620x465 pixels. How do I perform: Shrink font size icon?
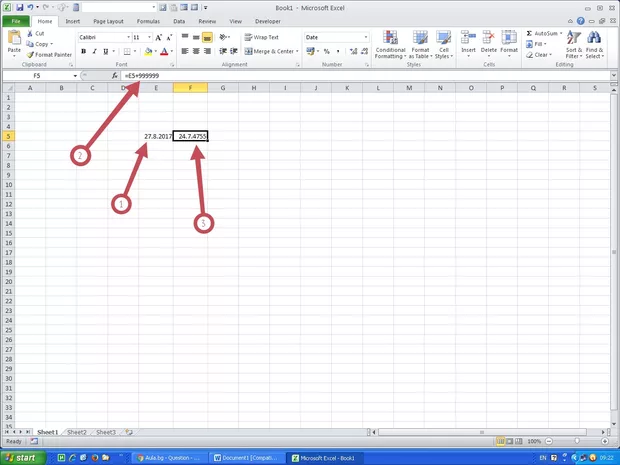coord(169,38)
